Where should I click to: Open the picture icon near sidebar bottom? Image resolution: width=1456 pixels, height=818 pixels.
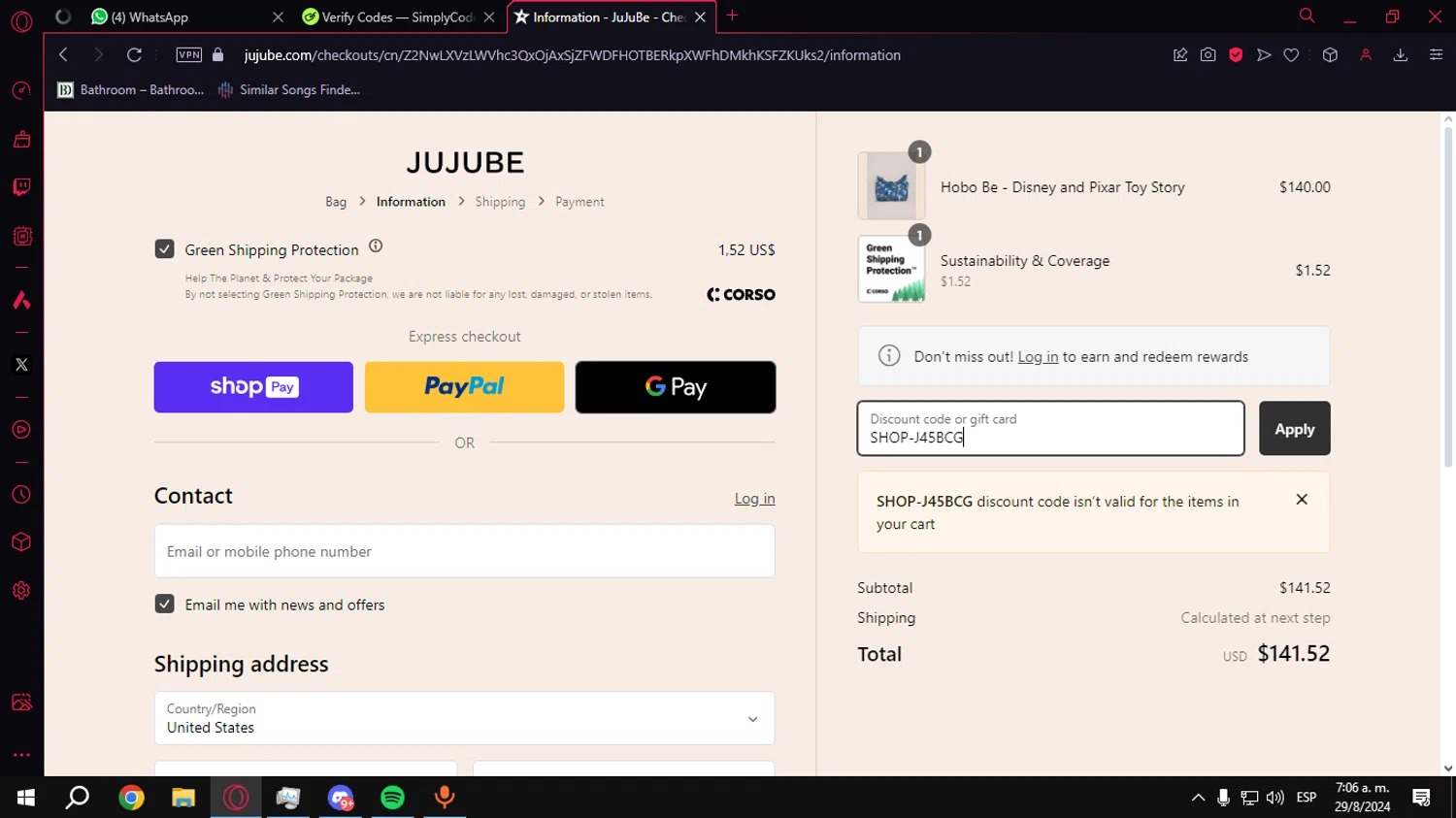[21, 703]
